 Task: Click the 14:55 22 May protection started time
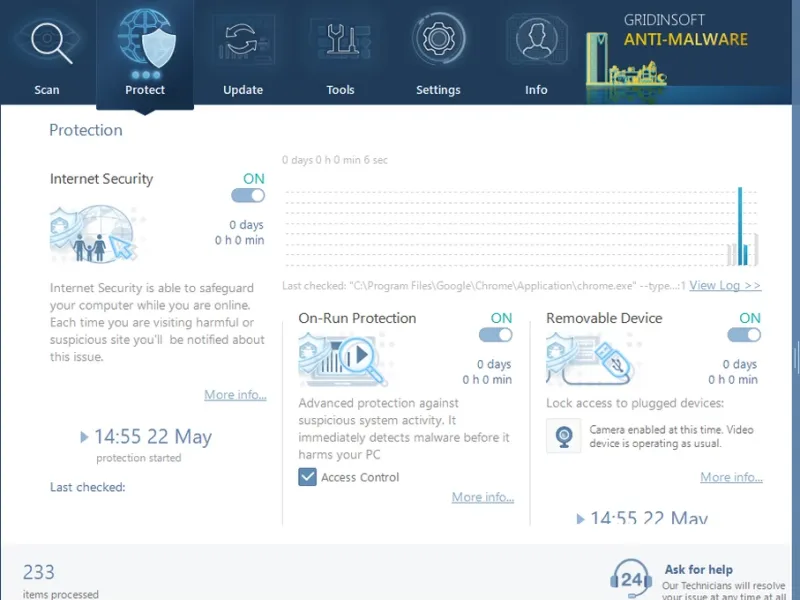click(153, 437)
